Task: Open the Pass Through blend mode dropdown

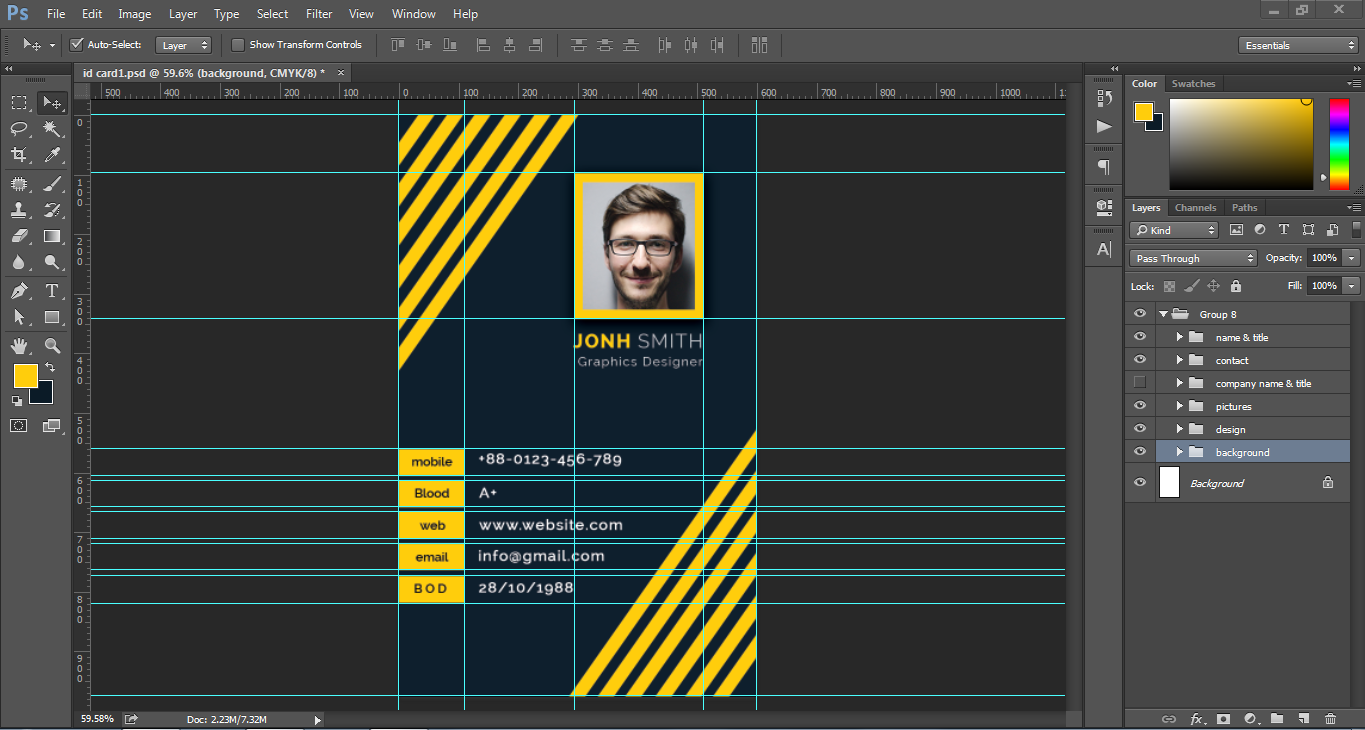Action: (x=1193, y=258)
